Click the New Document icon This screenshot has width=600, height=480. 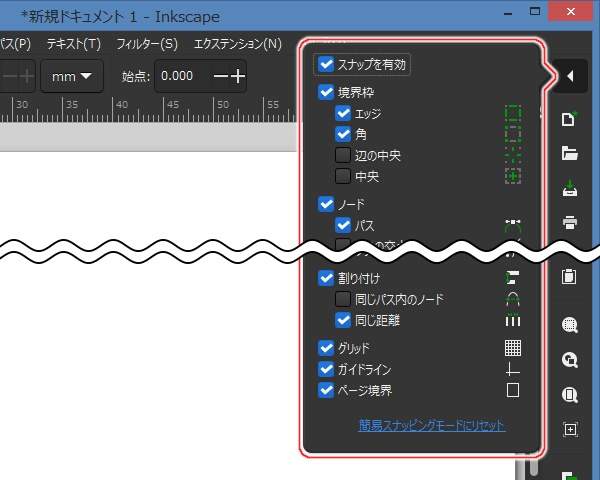click(x=569, y=119)
